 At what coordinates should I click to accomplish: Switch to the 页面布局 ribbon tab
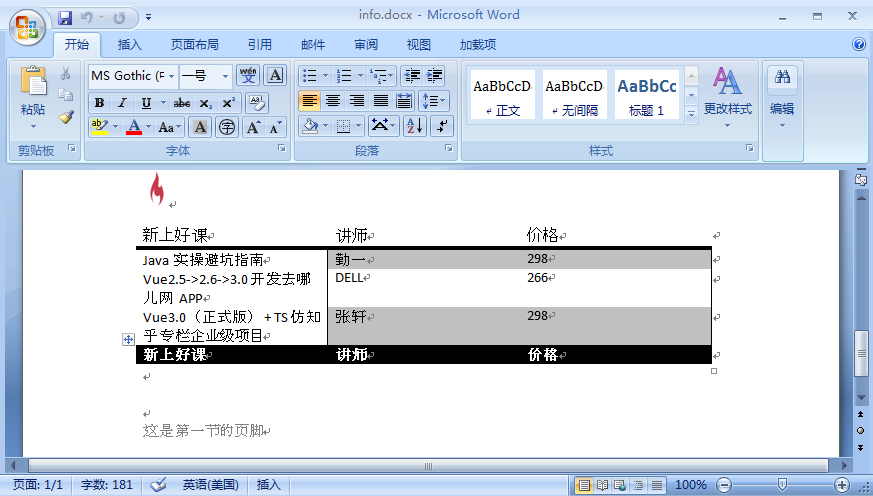(x=194, y=45)
